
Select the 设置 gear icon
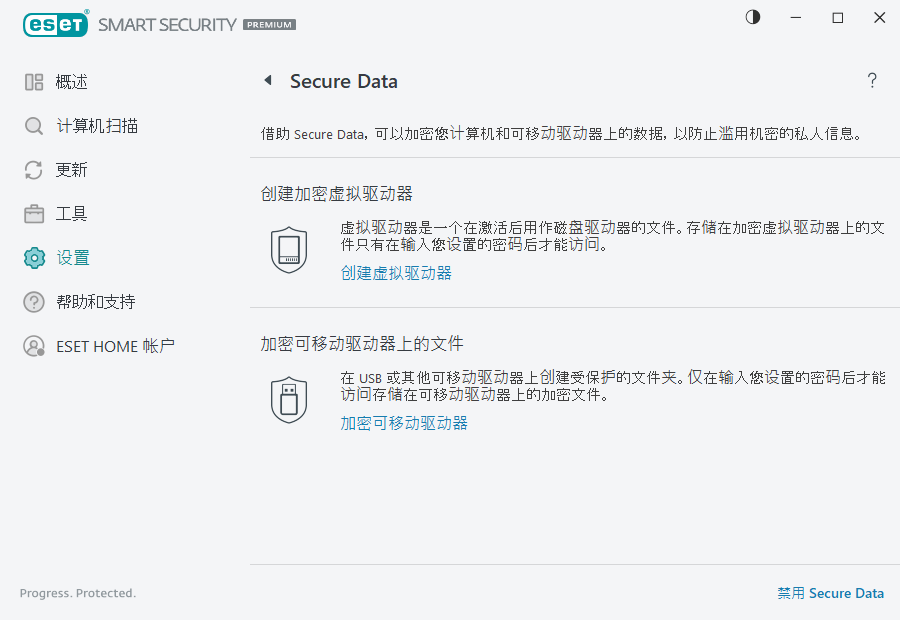pyautogui.click(x=33, y=257)
